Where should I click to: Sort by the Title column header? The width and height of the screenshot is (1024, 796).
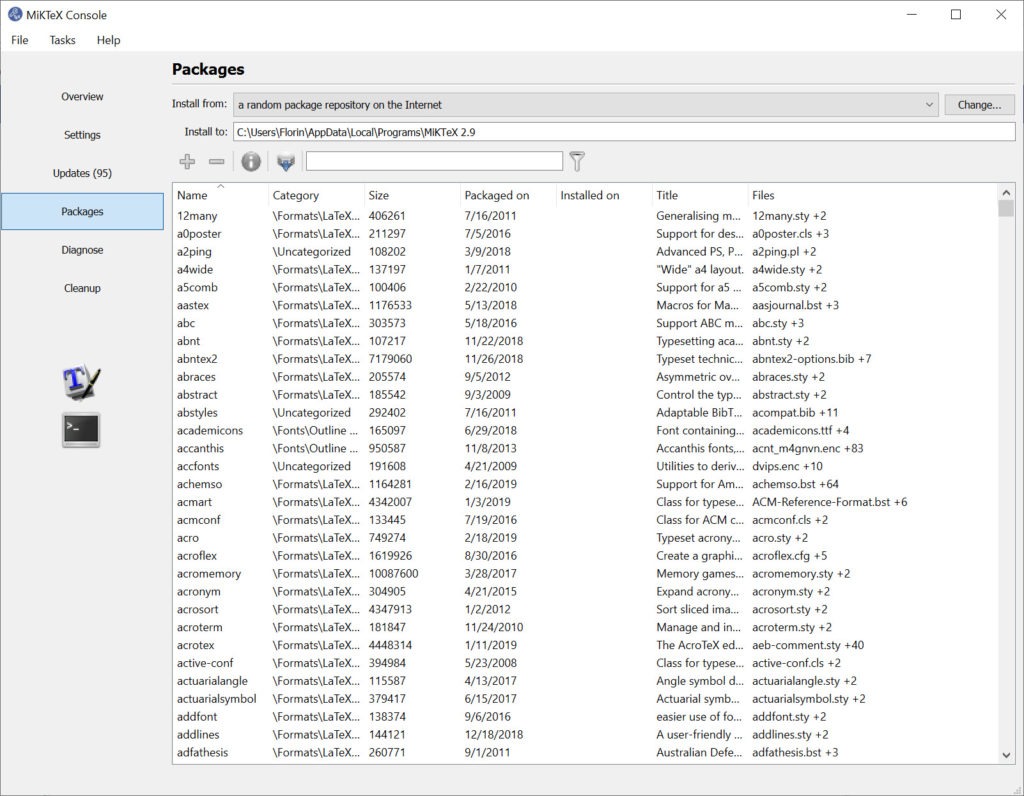pos(699,195)
